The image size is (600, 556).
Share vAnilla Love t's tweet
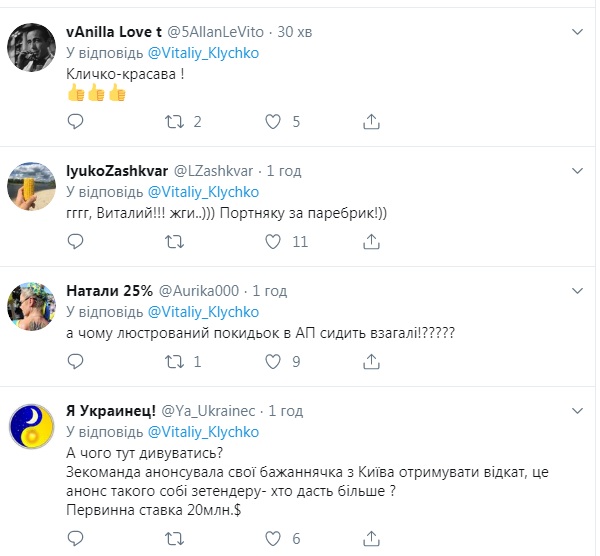coord(371,122)
